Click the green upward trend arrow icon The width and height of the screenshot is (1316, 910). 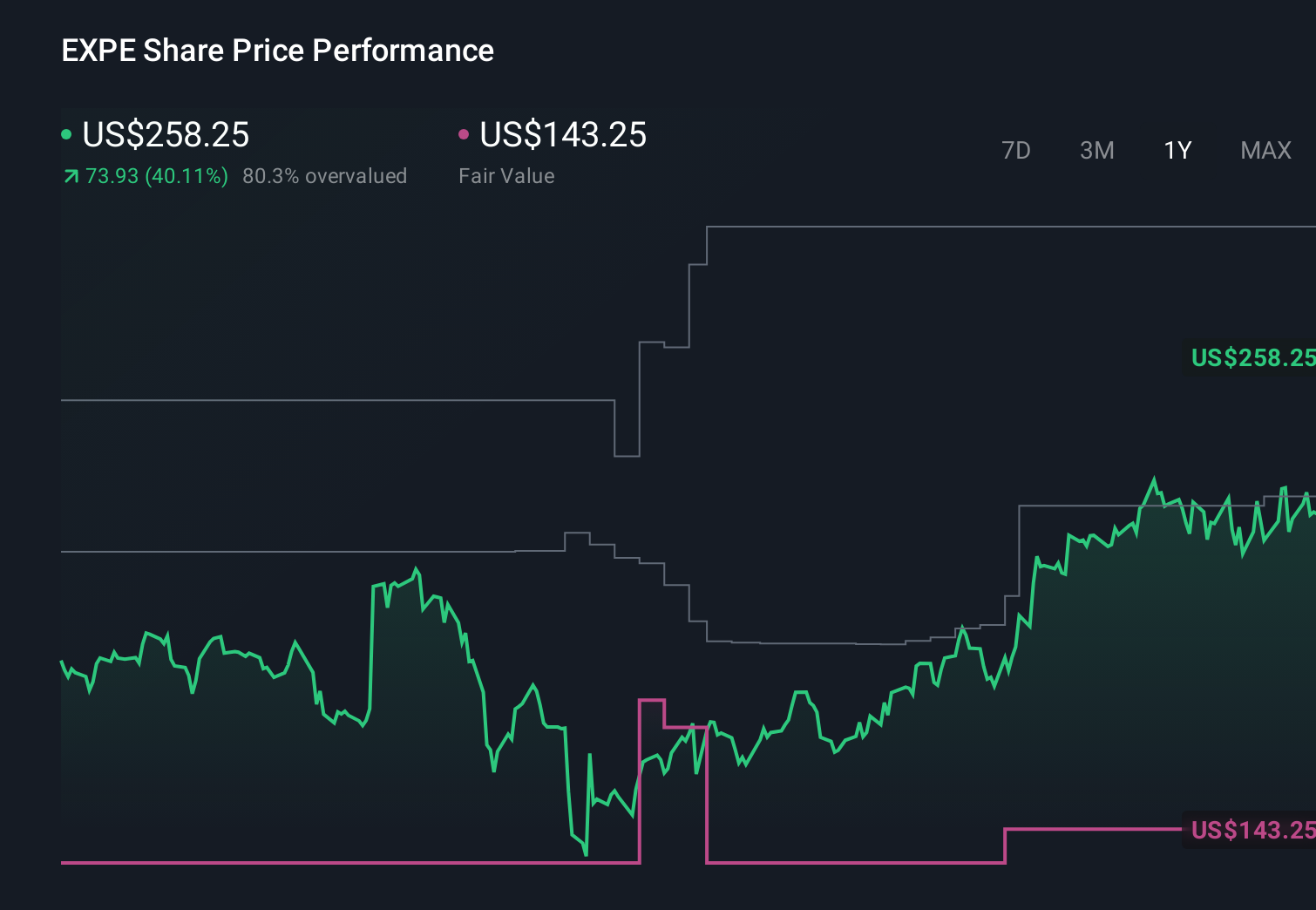coord(71,177)
